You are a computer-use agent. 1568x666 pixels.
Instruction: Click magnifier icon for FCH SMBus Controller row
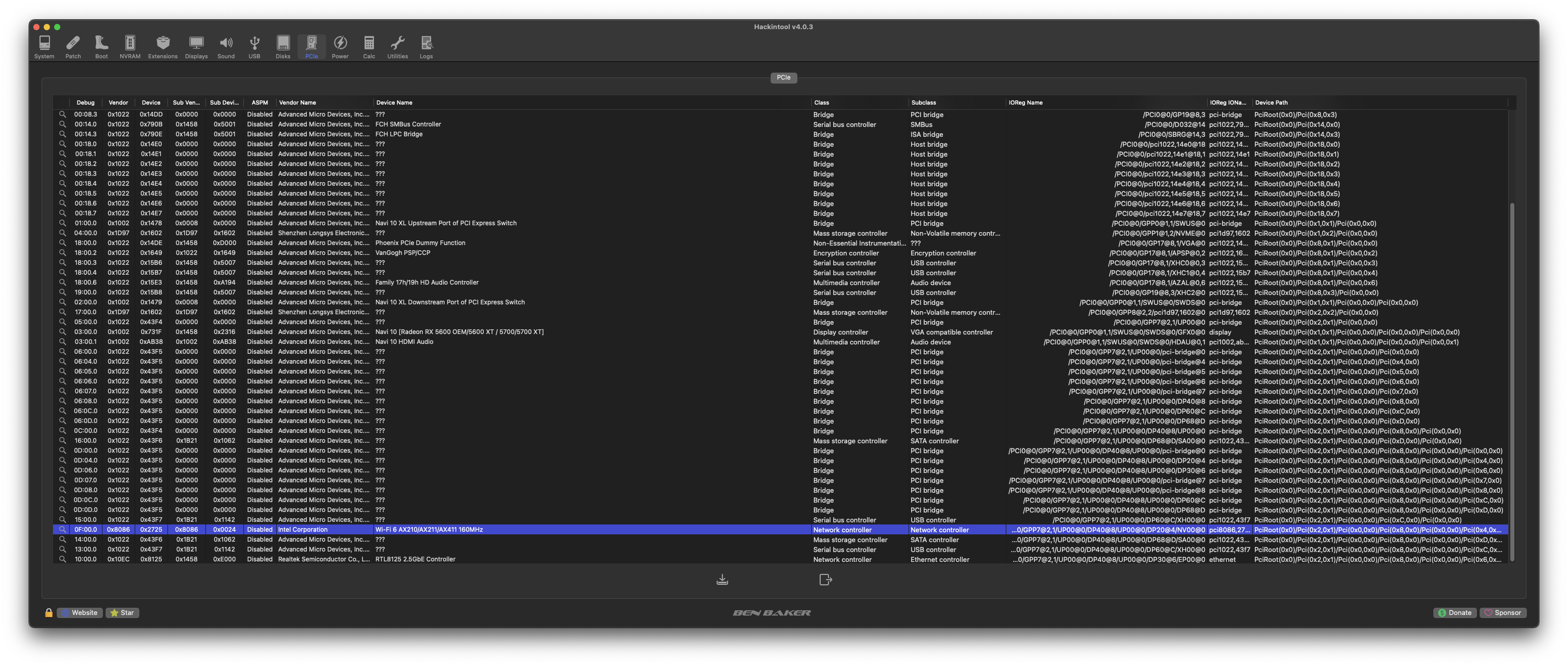coord(62,124)
